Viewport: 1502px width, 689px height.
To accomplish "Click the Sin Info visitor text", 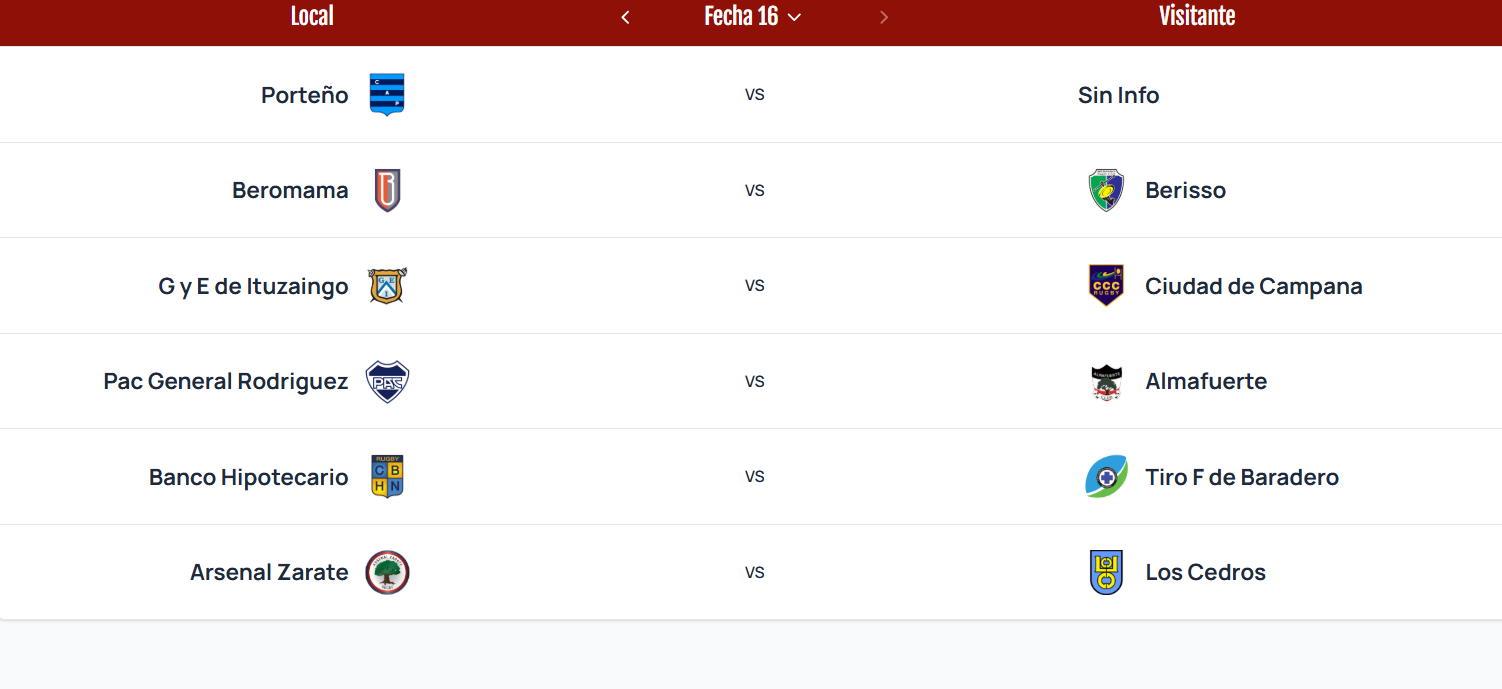I will (x=1118, y=95).
